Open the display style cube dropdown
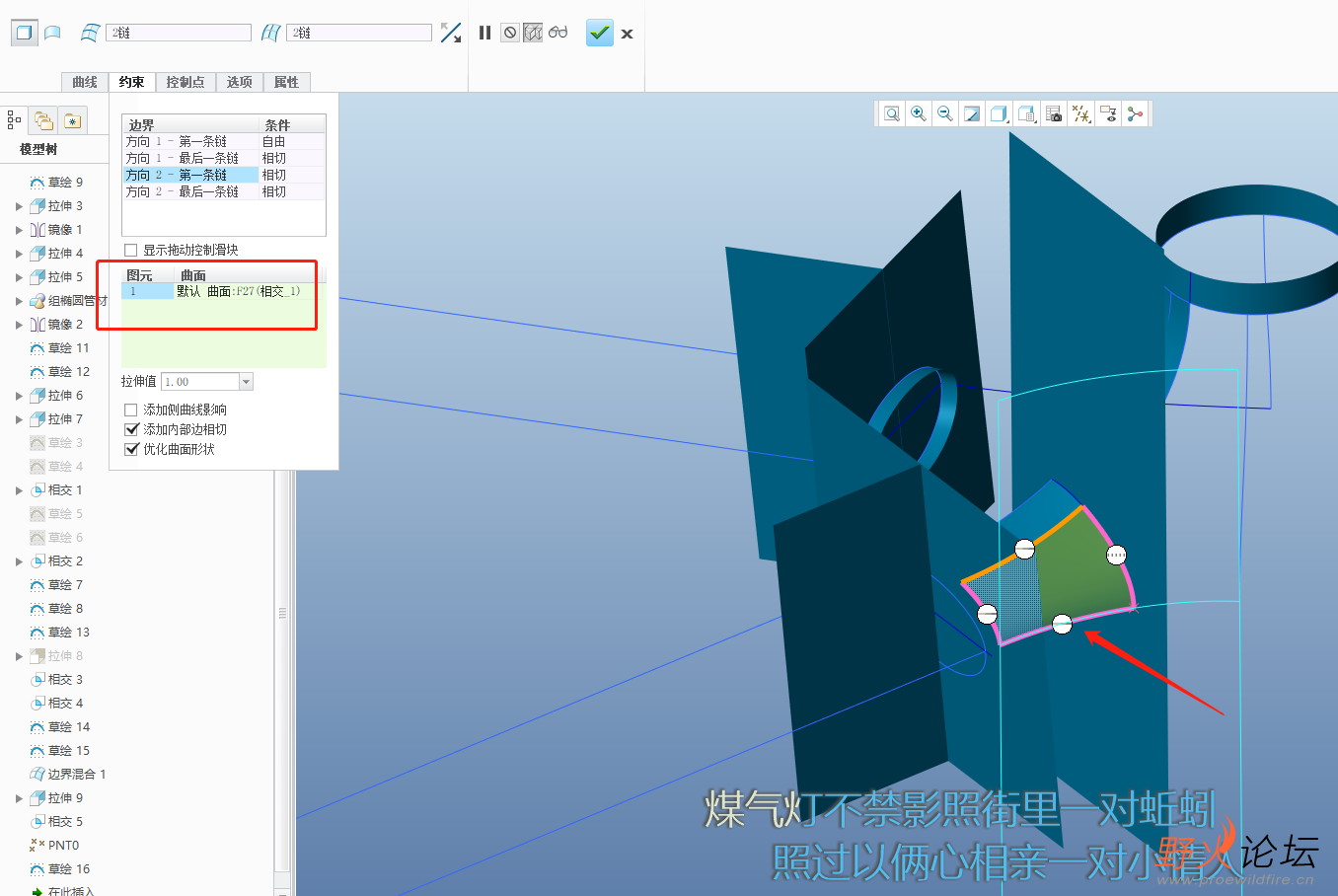1338x896 pixels. point(1000,113)
